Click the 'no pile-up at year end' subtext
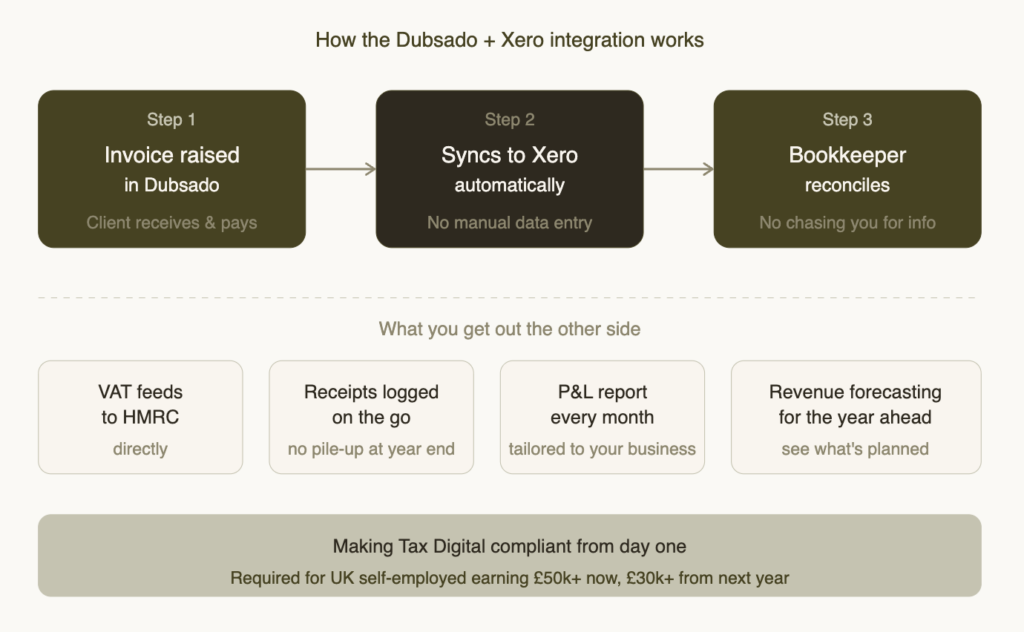This screenshot has width=1024, height=632. click(371, 449)
